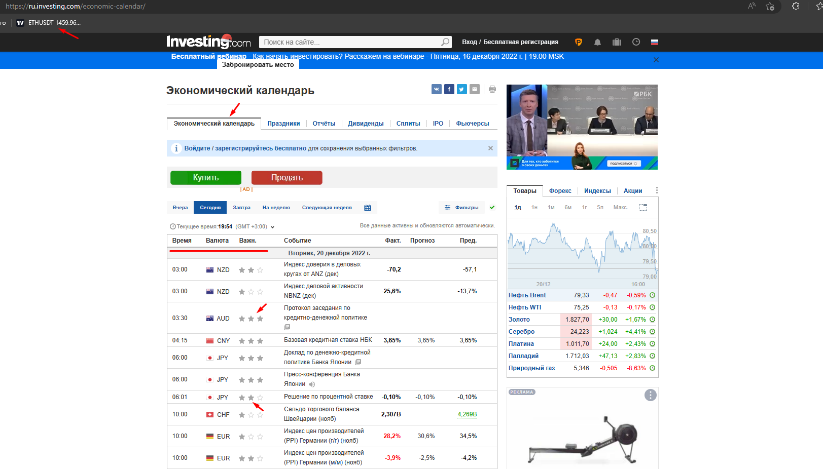Select the Экономический календарь tab
The width and height of the screenshot is (823, 469).
click(x=214, y=123)
